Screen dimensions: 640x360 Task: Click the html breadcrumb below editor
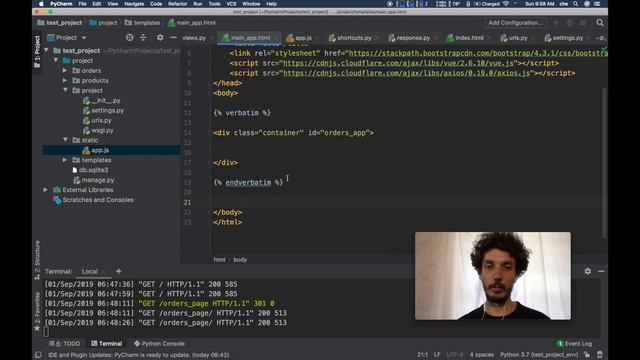tap(219, 260)
